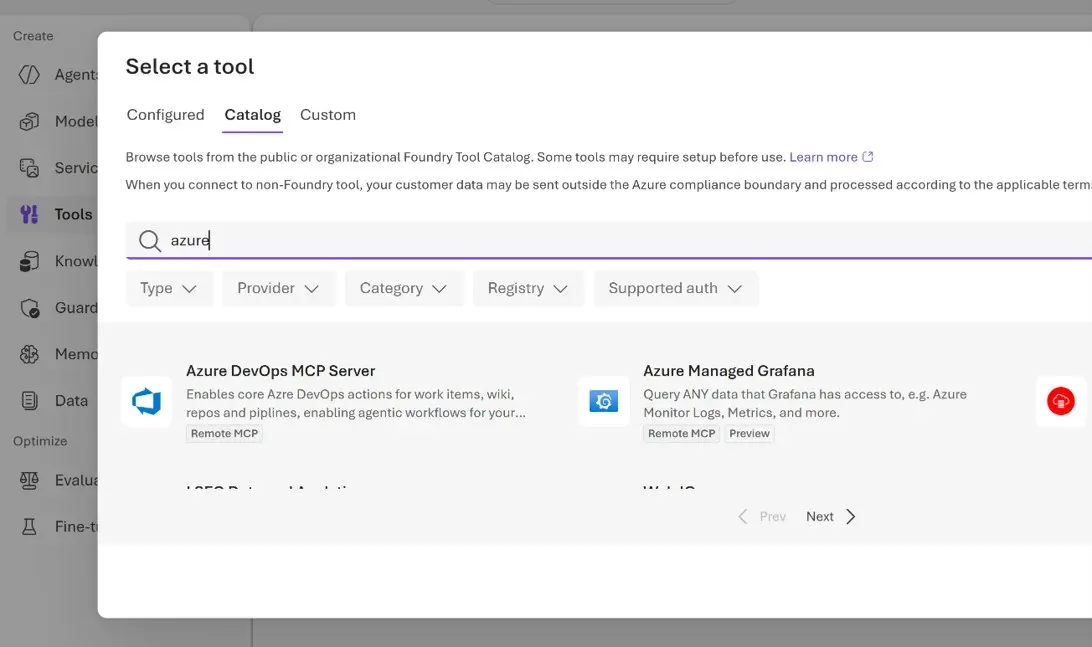Open Guardrails shield icon in sidebar

[x=29, y=308]
